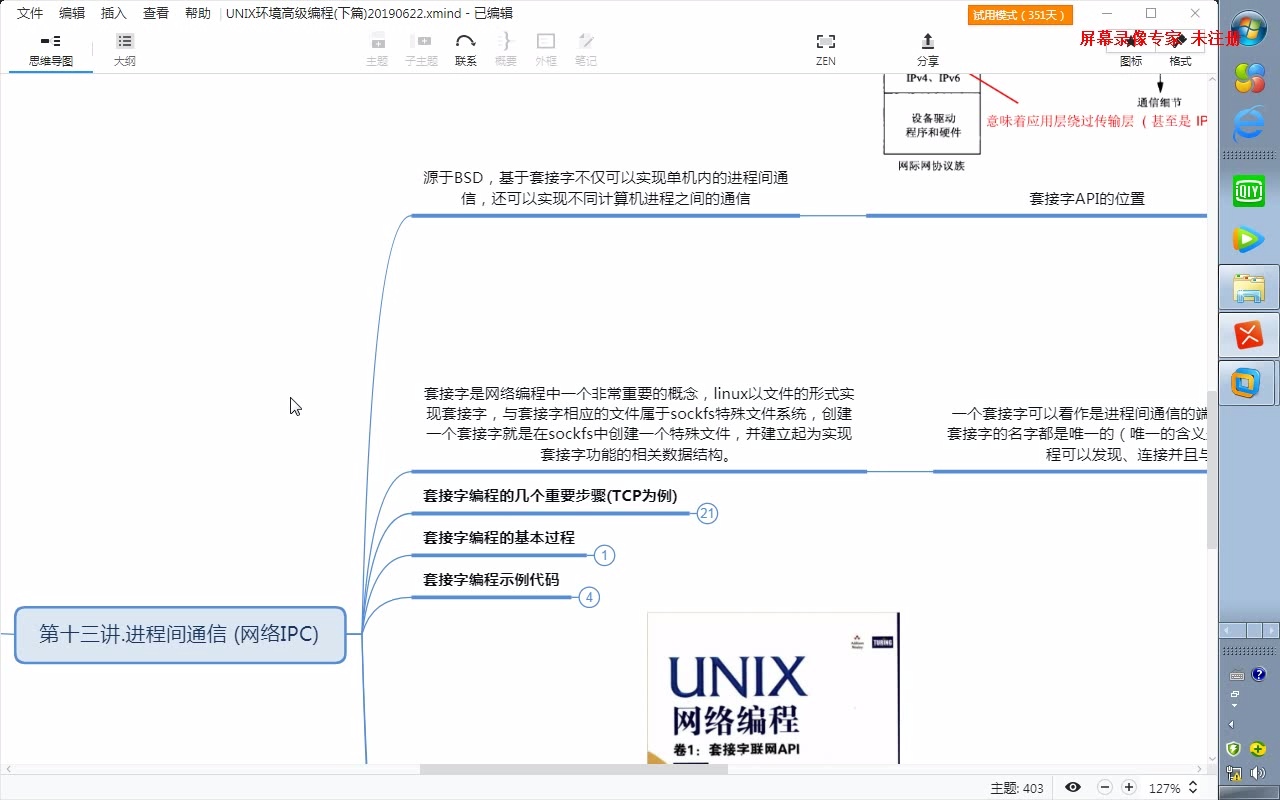The image size is (1280, 800).
Task: Switch to 大纲 outline view
Action: coord(124,45)
